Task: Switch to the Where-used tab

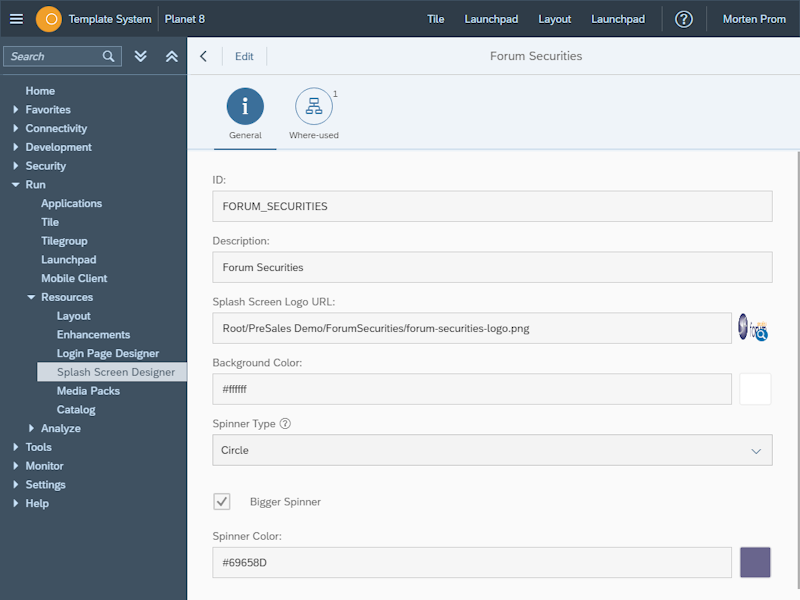Action: click(314, 114)
